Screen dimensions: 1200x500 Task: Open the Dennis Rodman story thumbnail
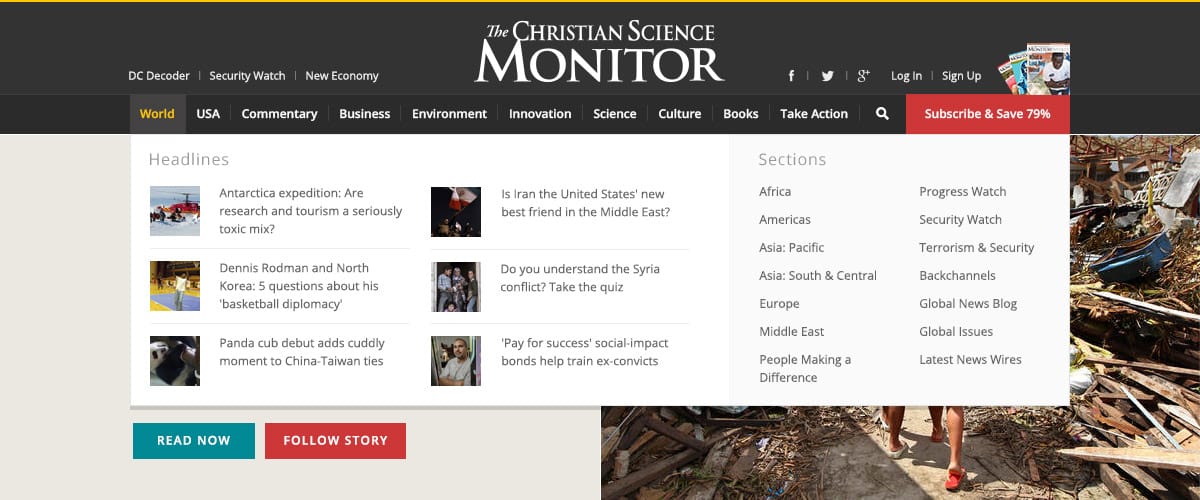point(175,286)
